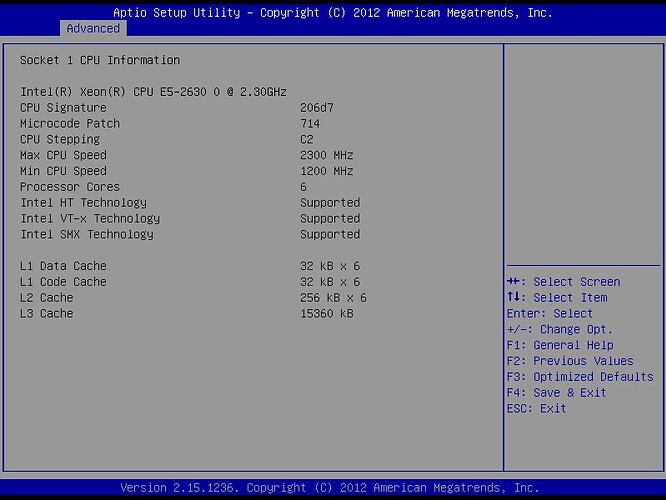666x500 pixels.
Task: Select the L2 Cache label
Action: tap(47, 297)
